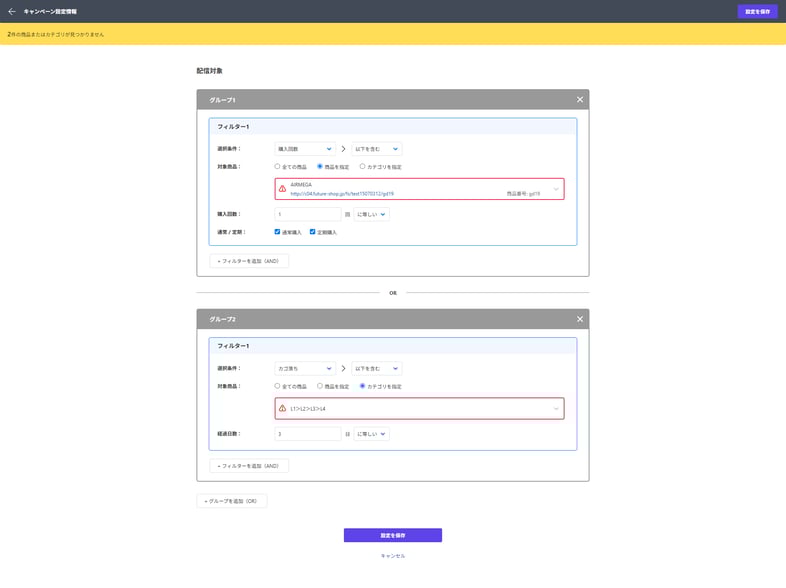Image resolution: width=786 pixels, height=588 pixels.
Task: Select カテゴリを指定 radio in グループ1
Action: click(362, 166)
